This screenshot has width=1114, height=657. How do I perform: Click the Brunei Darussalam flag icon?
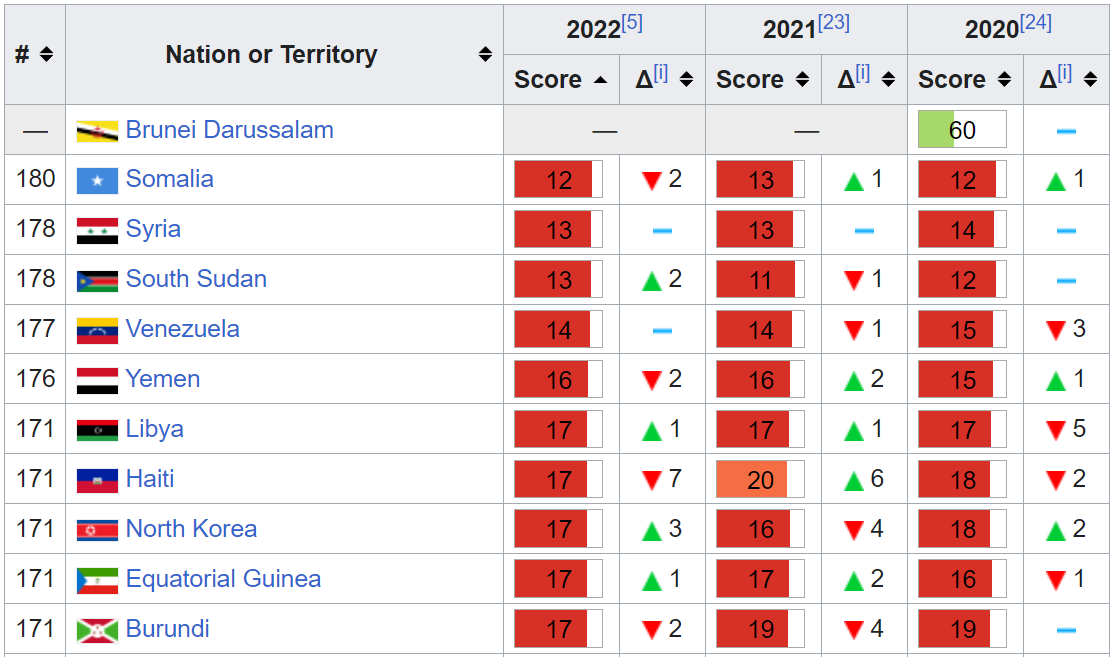click(97, 131)
